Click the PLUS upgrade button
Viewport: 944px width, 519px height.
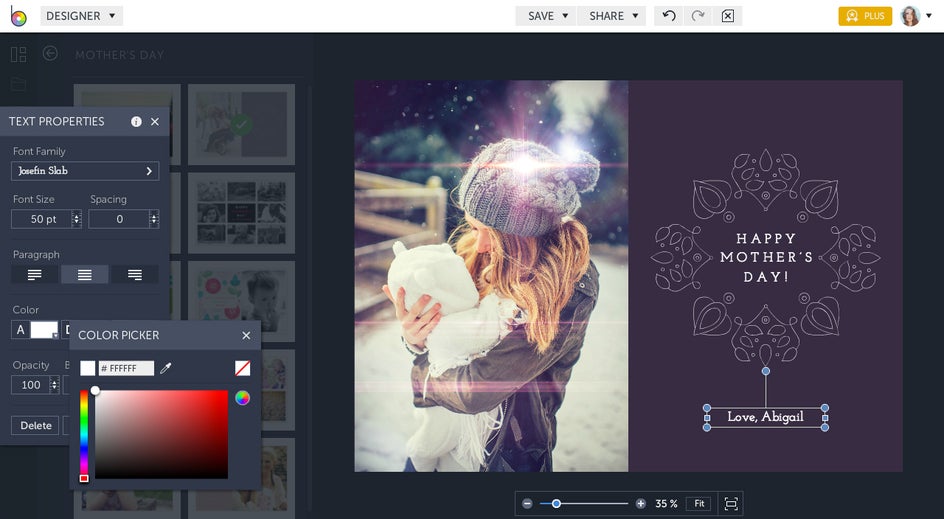[x=865, y=16]
